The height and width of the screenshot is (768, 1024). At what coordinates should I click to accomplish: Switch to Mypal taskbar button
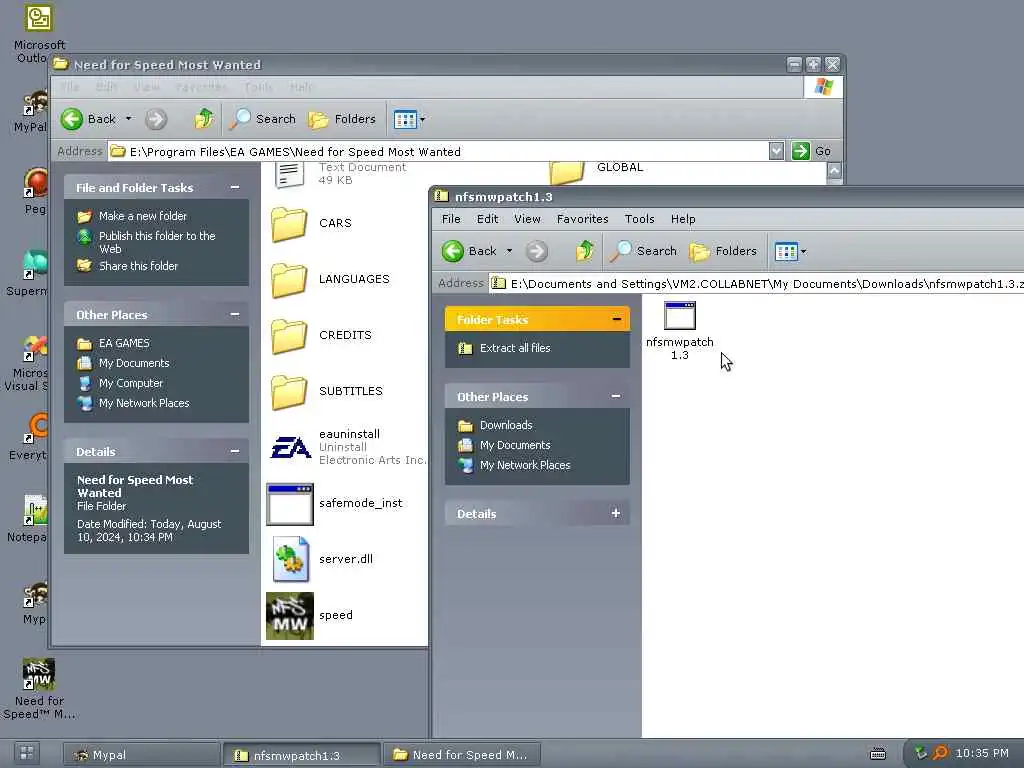[x=141, y=755]
